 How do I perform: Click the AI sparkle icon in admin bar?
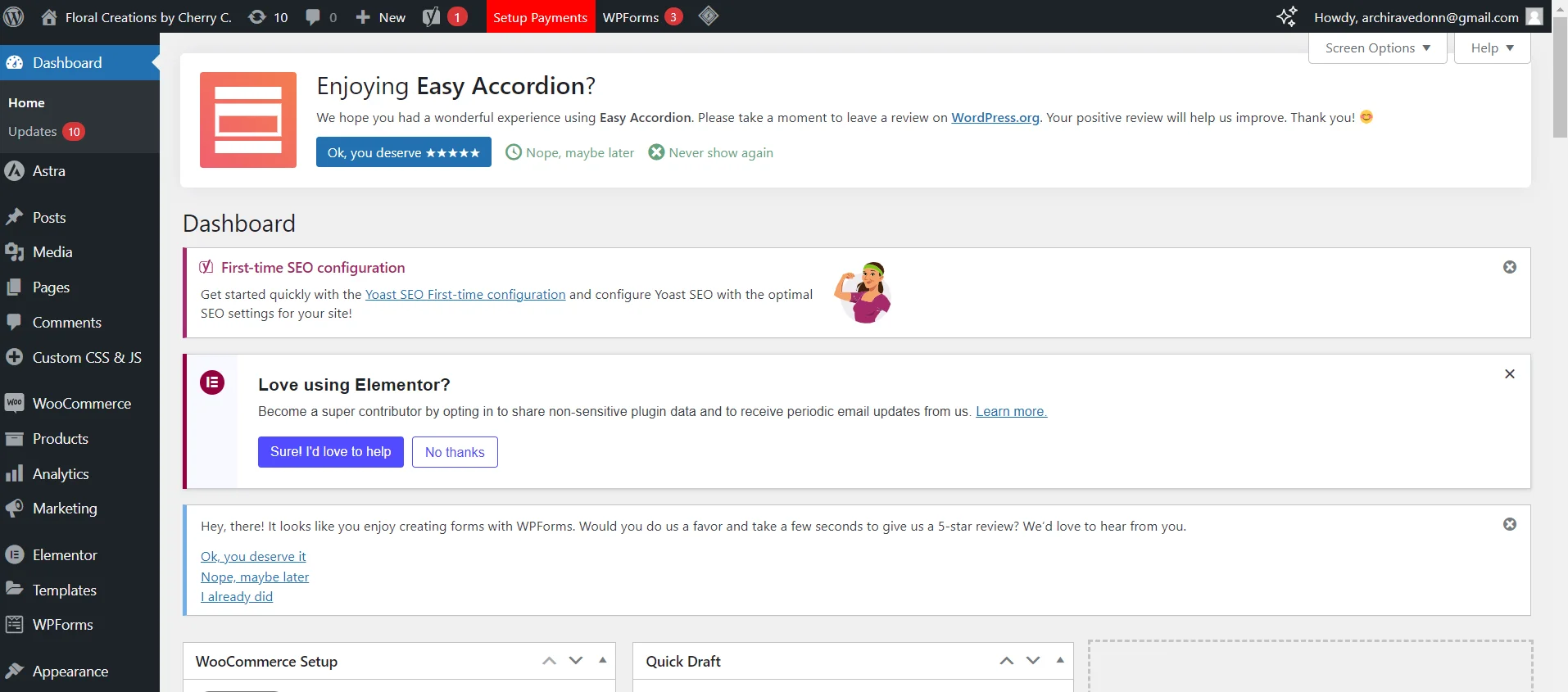[x=1287, y=16]
